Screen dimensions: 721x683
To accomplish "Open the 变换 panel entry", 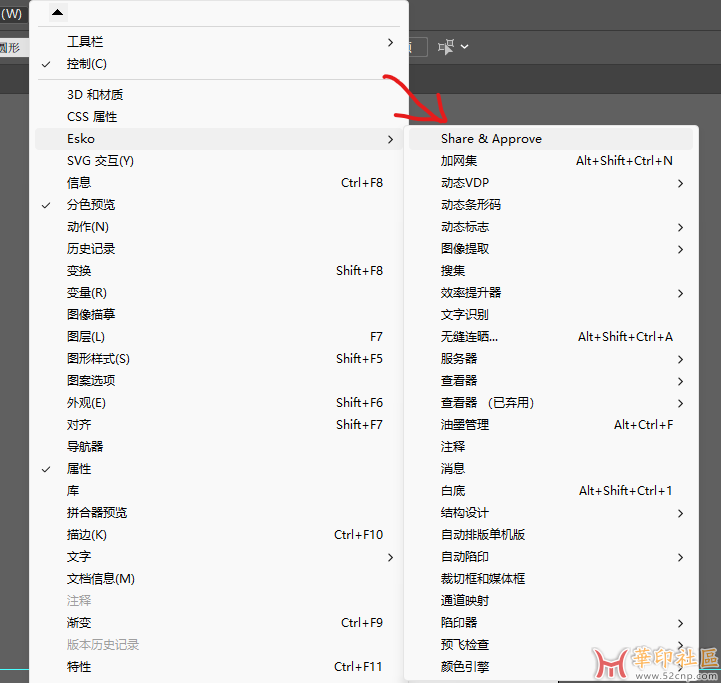I will [x=219, y=270].
